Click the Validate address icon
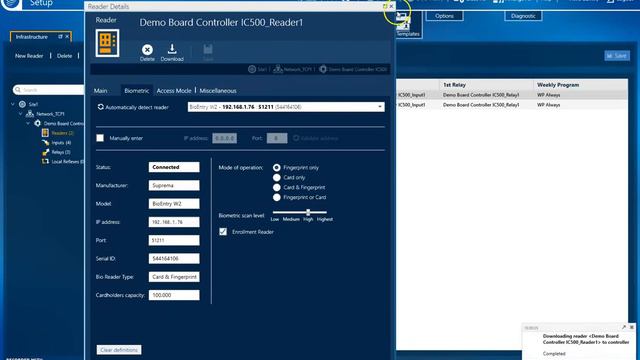 pyautogui.click(x=296, y=138)
